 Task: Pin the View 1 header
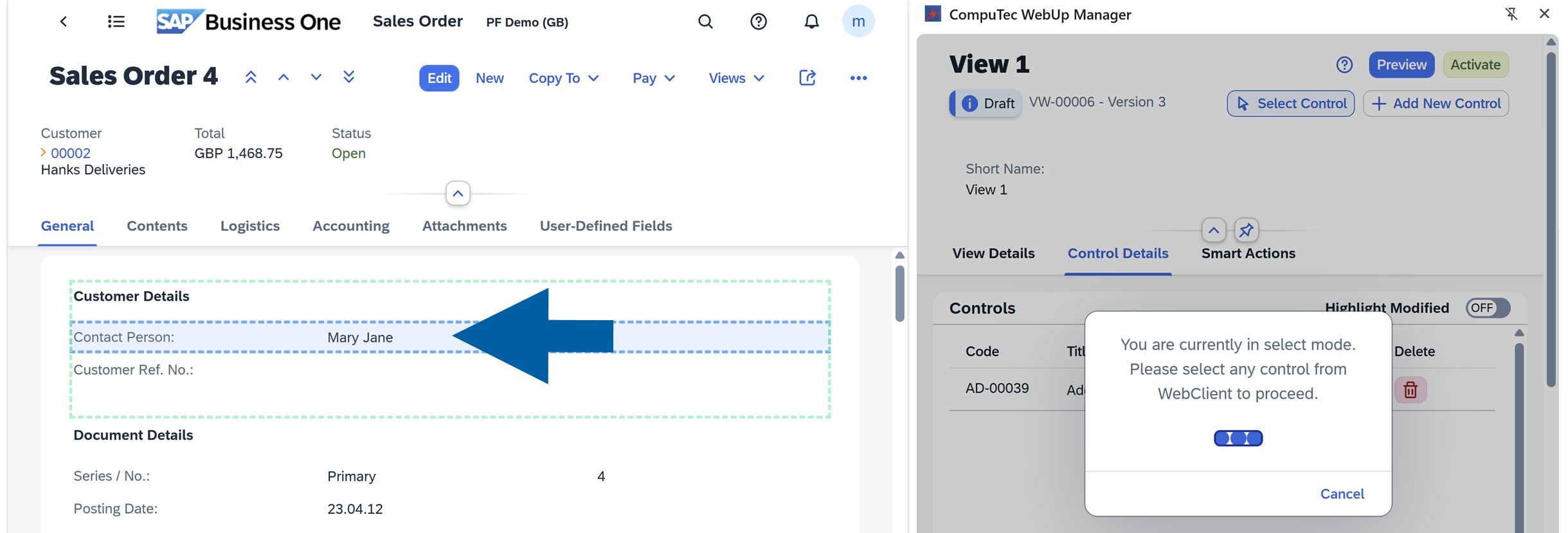(x=1246, y=230)
